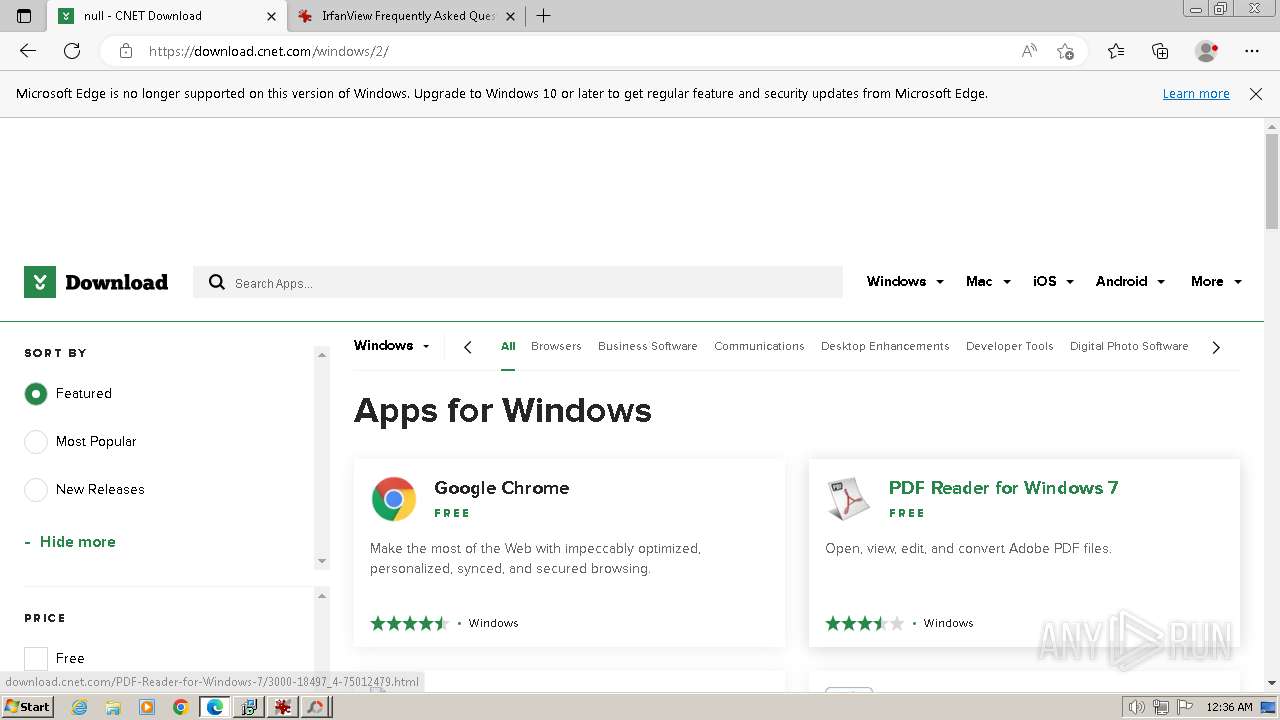Switch to the Developer Tools category tab

(x=1010, y=346)
